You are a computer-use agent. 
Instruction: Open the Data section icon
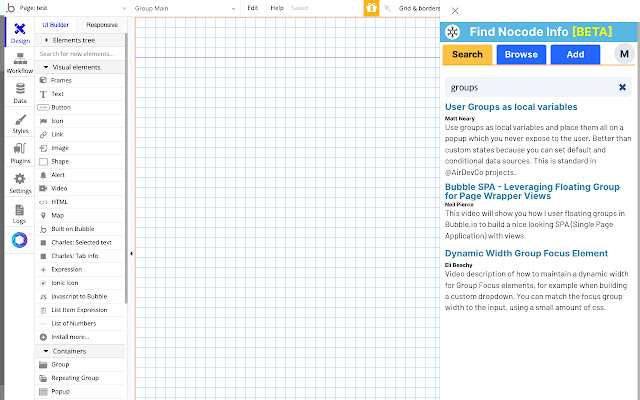point(20,89)
